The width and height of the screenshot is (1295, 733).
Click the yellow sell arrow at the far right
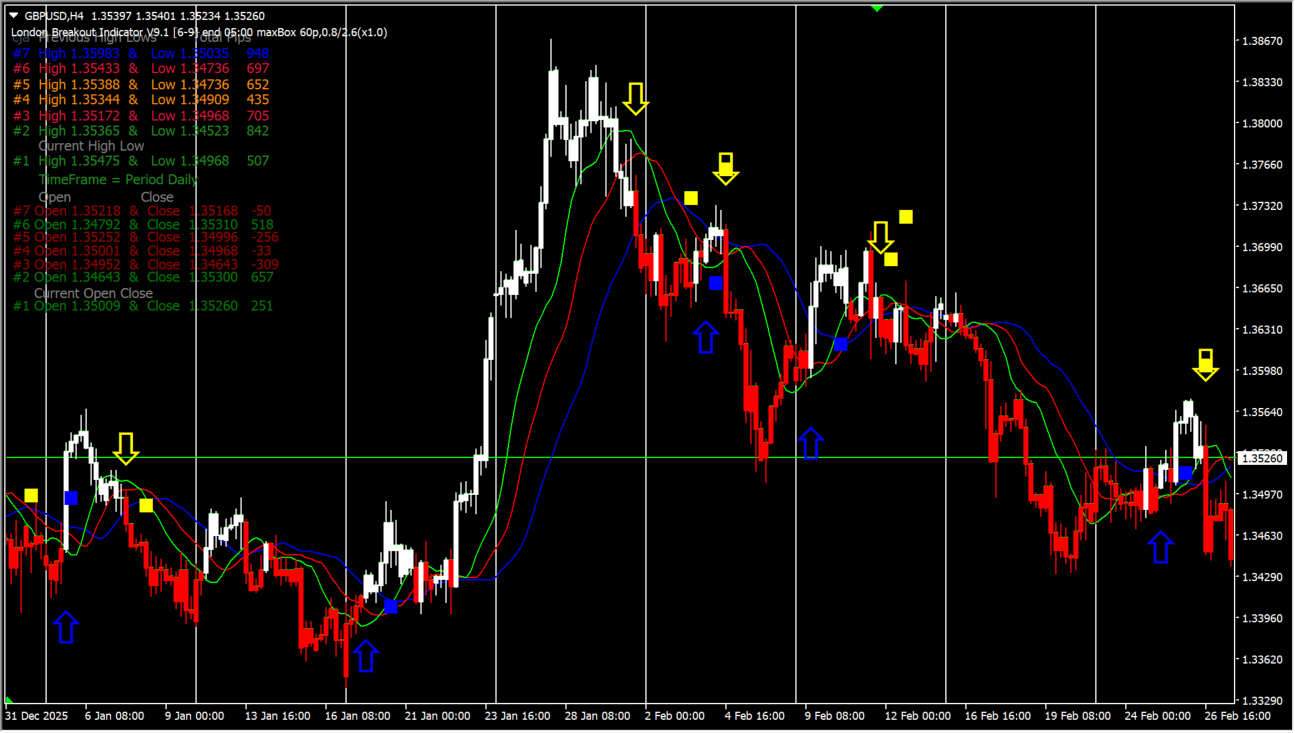tap(1205, 365)
